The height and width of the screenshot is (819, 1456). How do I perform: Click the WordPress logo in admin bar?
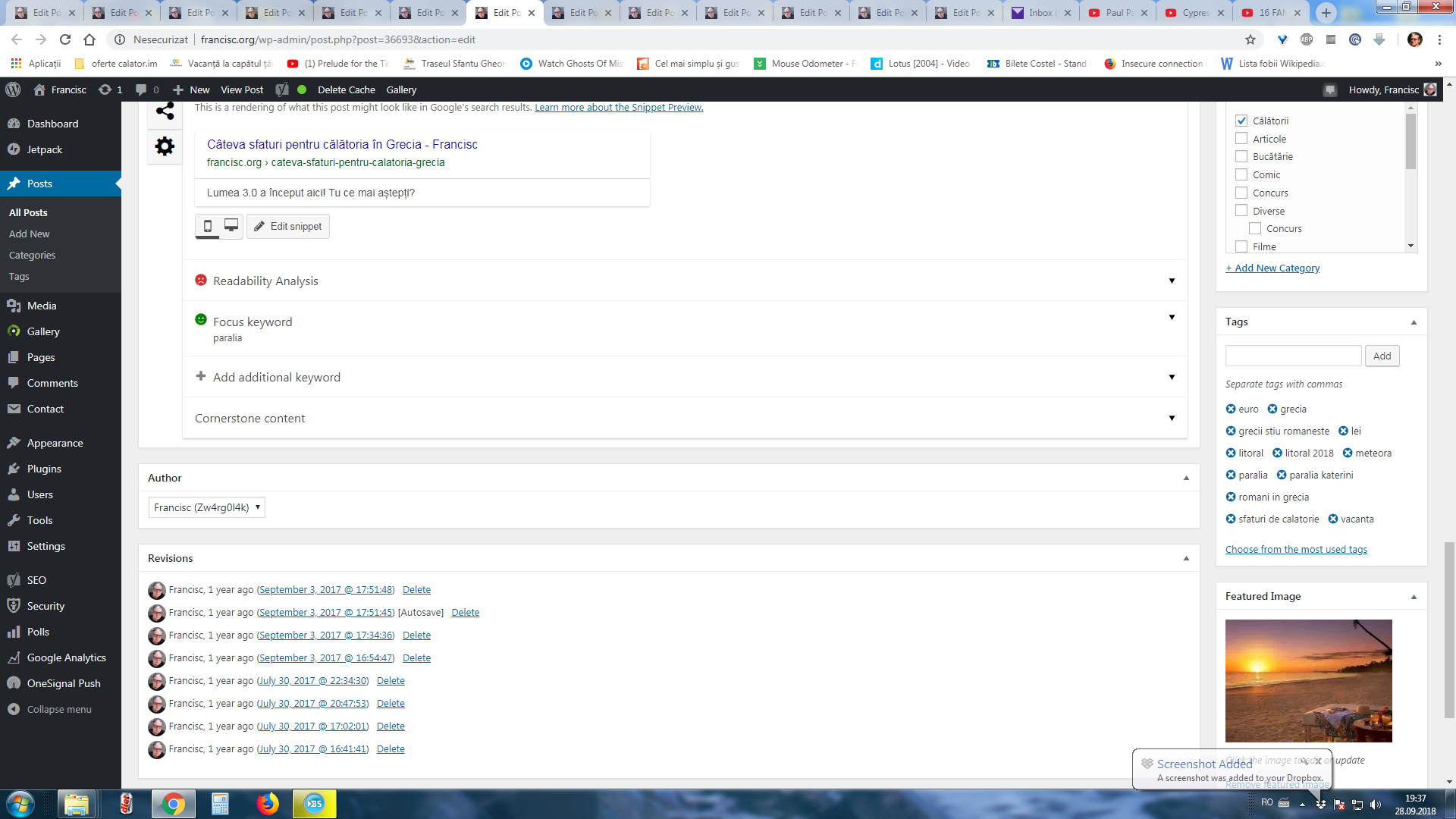click(x=13, y=89)
